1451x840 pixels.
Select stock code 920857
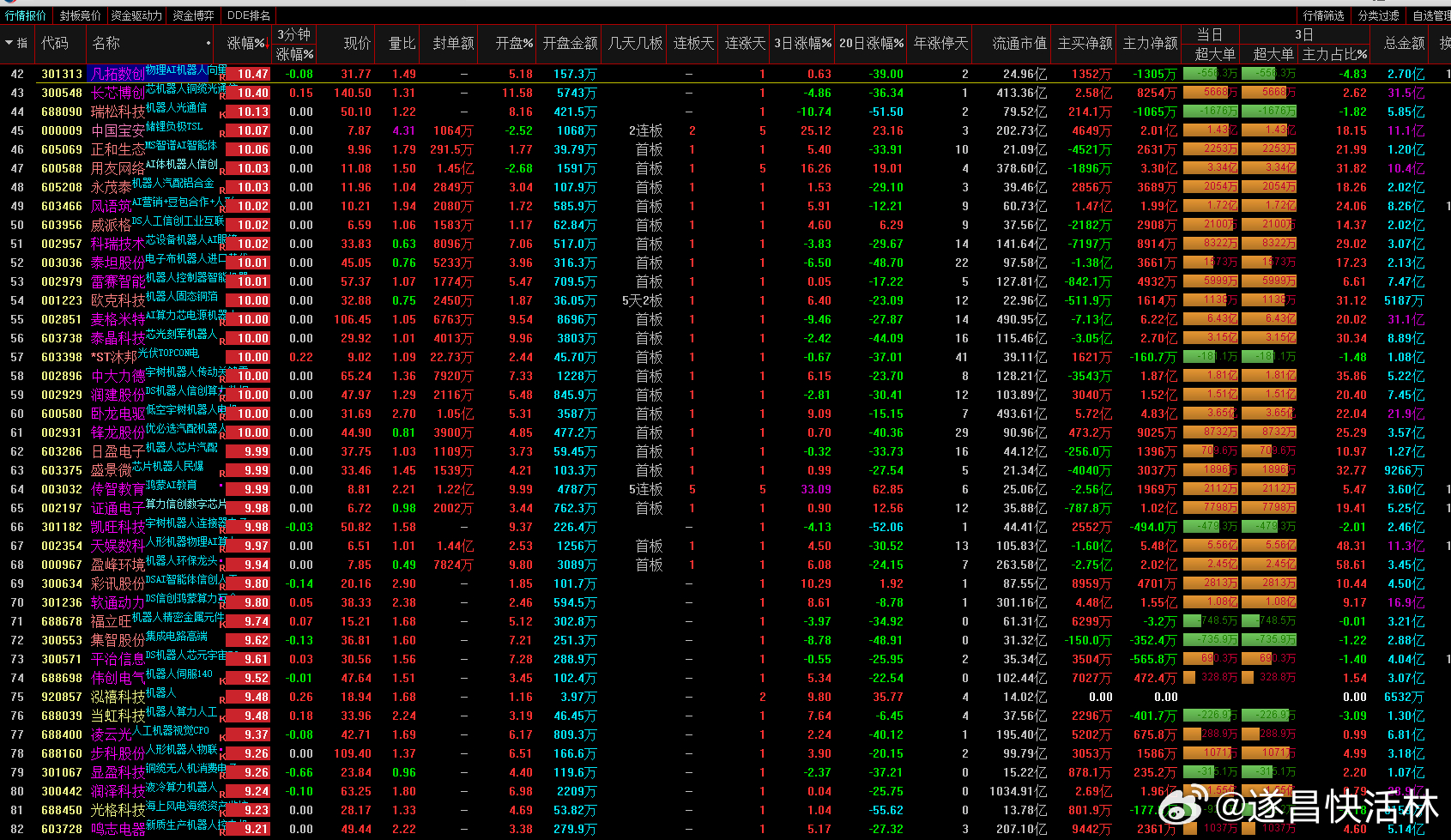(62, 697)
